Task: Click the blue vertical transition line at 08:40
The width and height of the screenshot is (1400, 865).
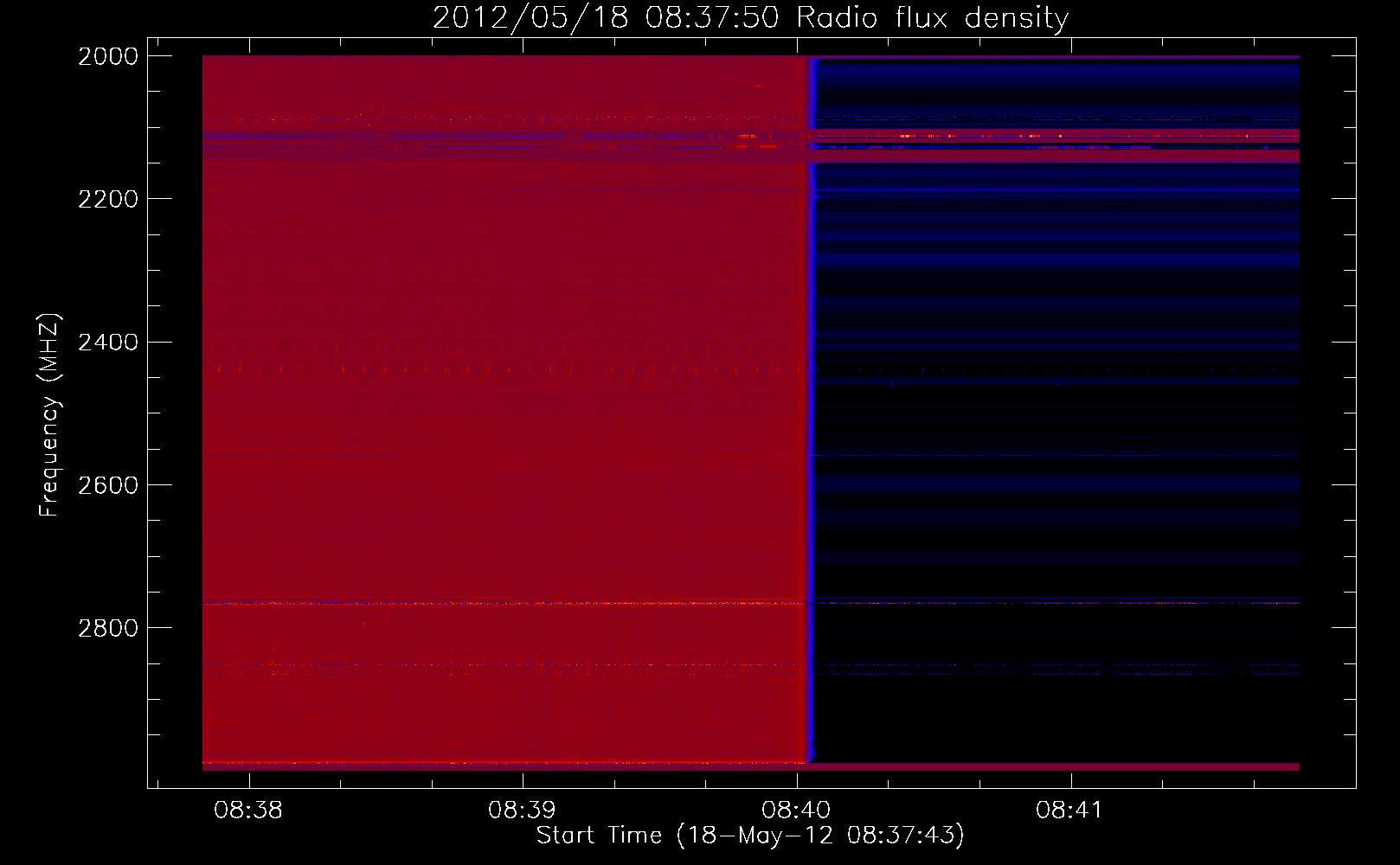Action: [x=812, y=409]
